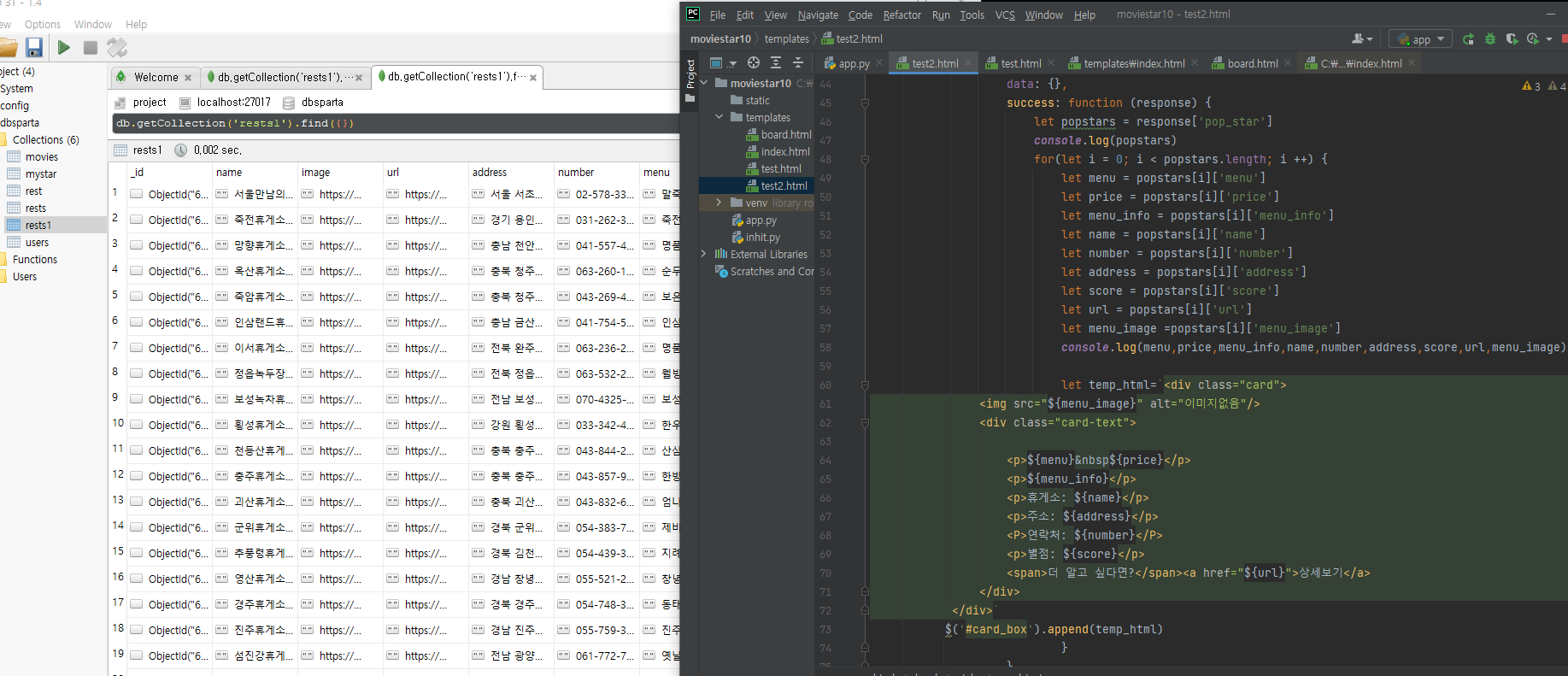The width and height of the screenshot is (1568, 676).
Task: Open the Navigate menu in PyCharm
Action: [x=818, y=15]
